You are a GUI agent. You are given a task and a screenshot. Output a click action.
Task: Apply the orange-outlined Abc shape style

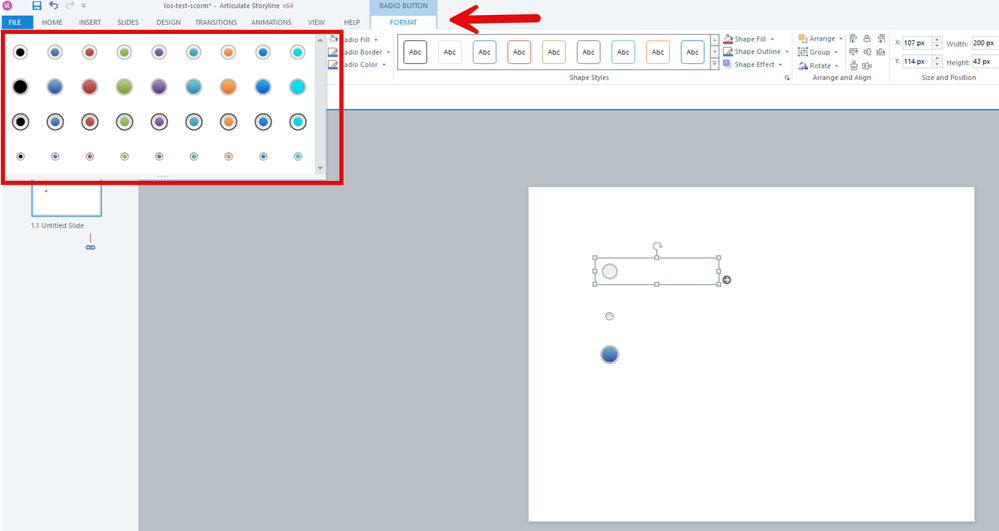point(658,52)
